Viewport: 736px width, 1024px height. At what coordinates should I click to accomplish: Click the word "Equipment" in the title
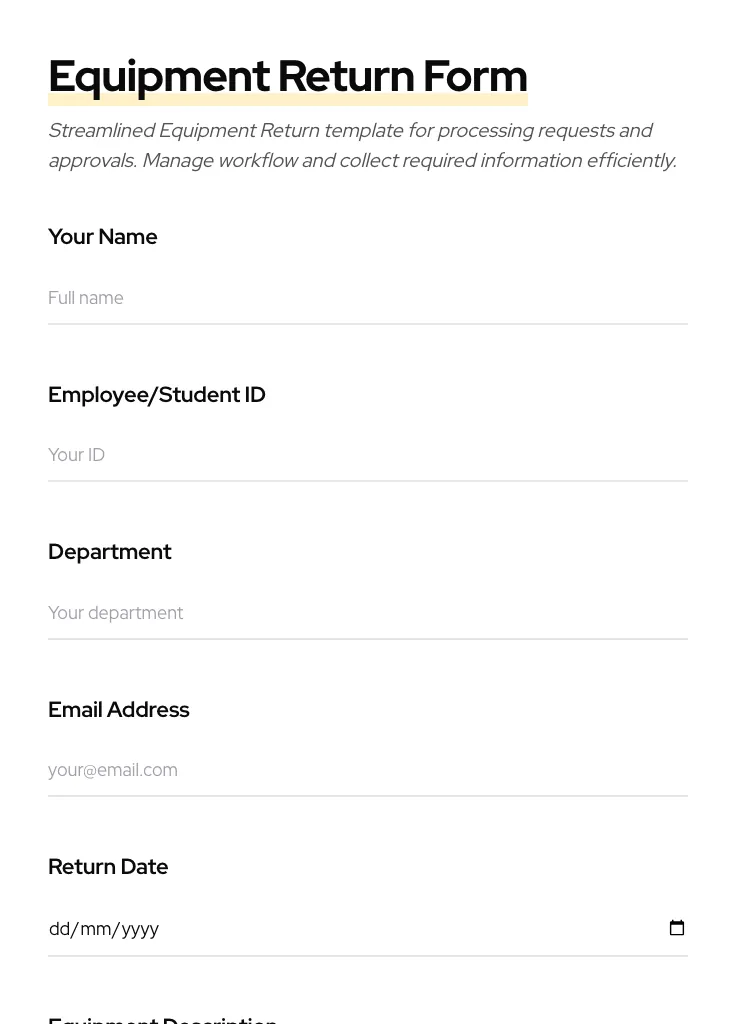coord(159,76)
